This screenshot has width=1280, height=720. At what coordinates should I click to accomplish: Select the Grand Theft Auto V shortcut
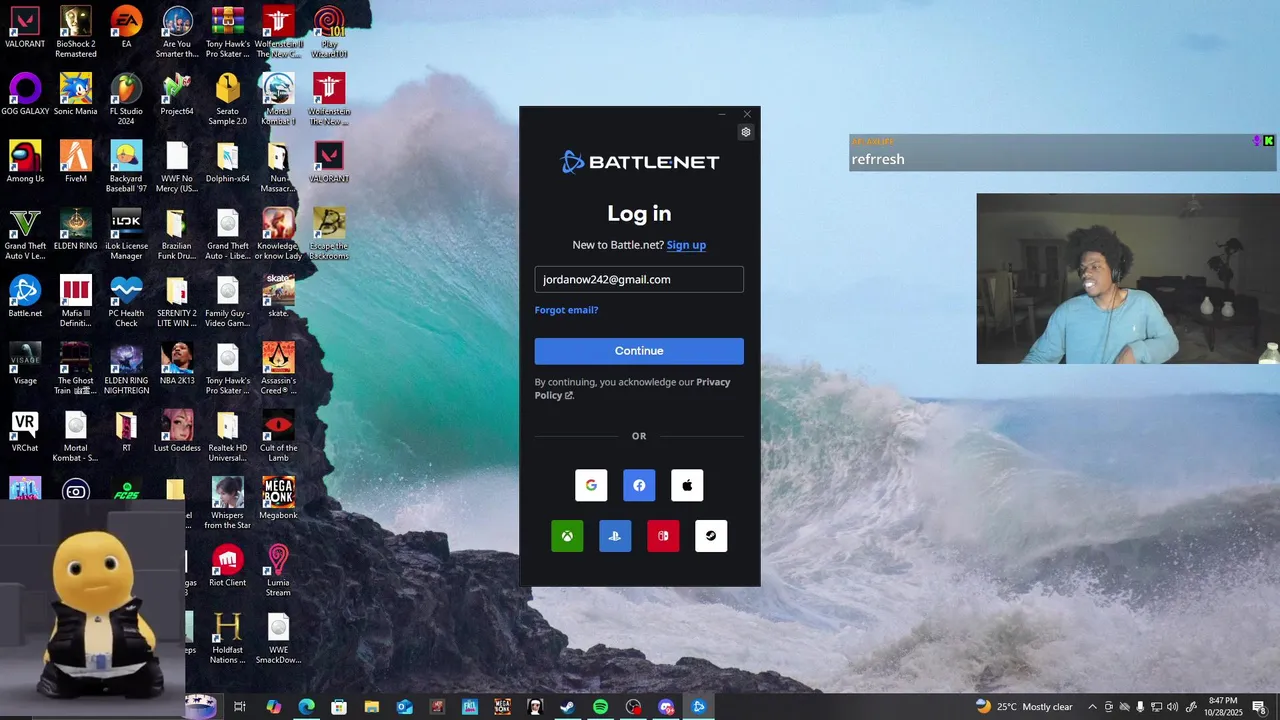(25, 234)
